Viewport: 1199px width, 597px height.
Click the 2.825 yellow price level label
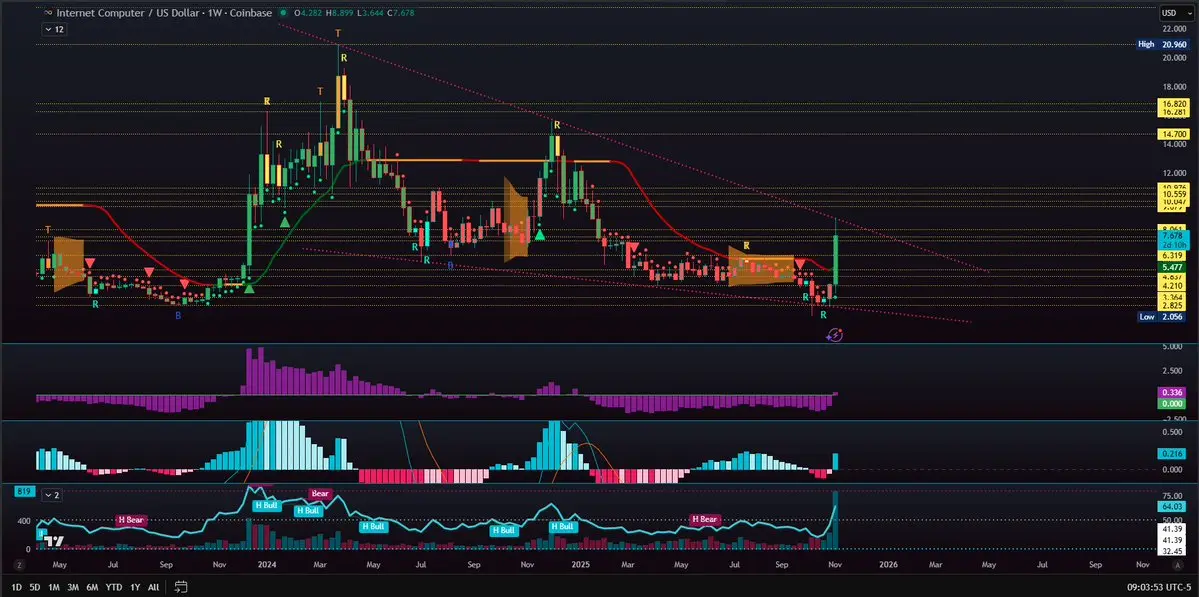coord(1174,304)
